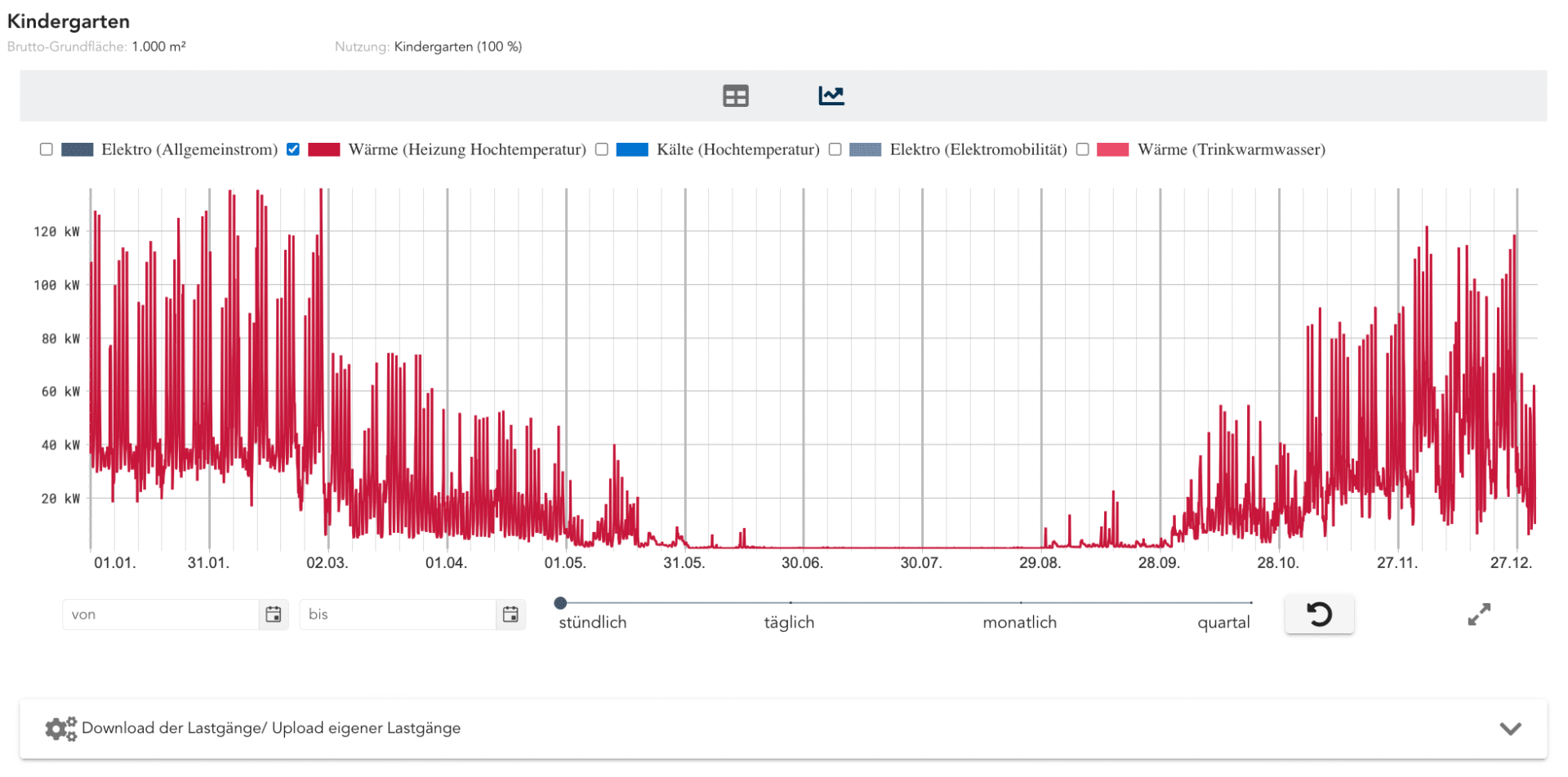Screen dimensions: 1568x777
Task: Set resolution to 'täglich'
Action: (x=790, y=603)
